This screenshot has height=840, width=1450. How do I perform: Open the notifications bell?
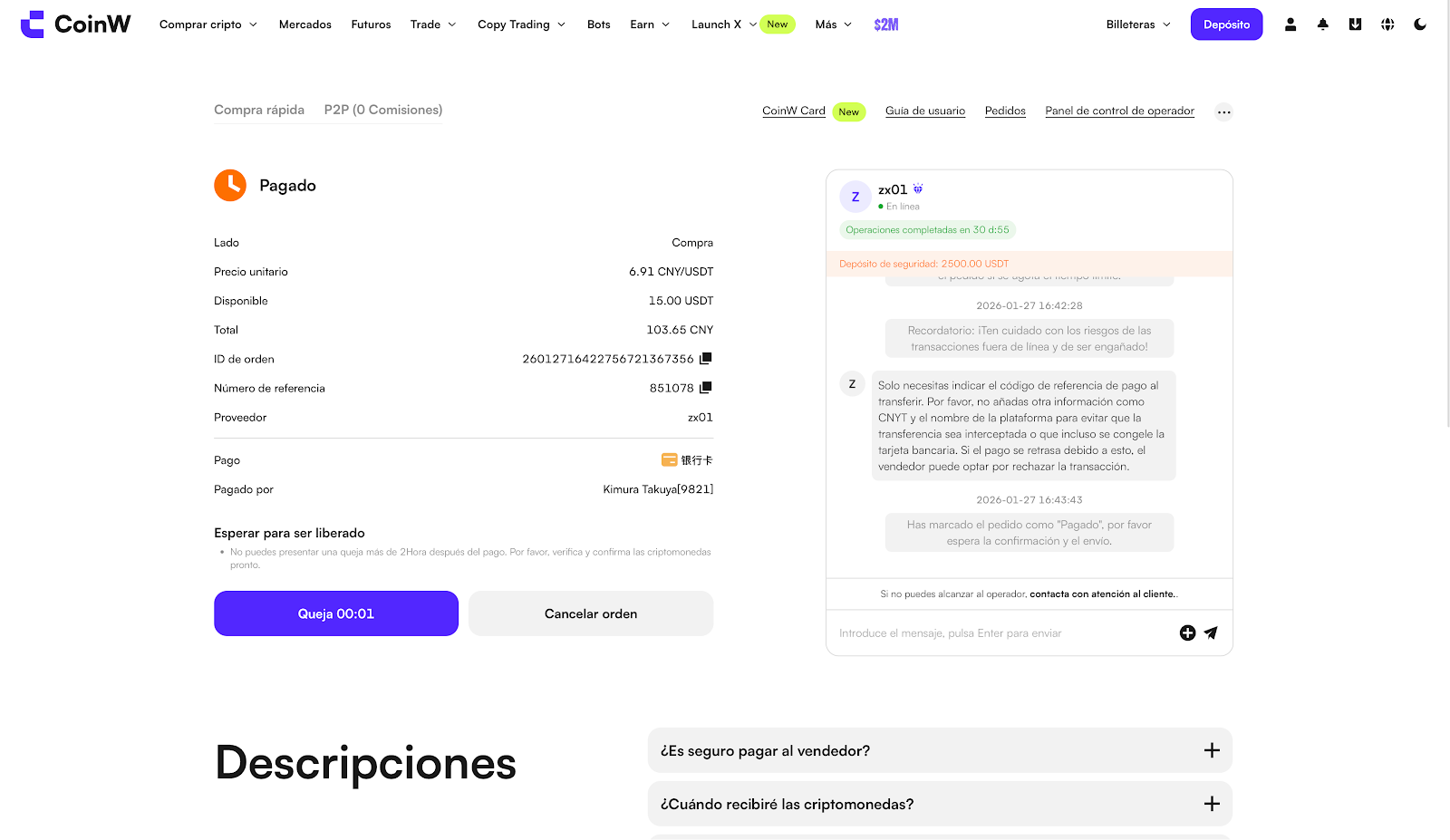pos(1322,24)
